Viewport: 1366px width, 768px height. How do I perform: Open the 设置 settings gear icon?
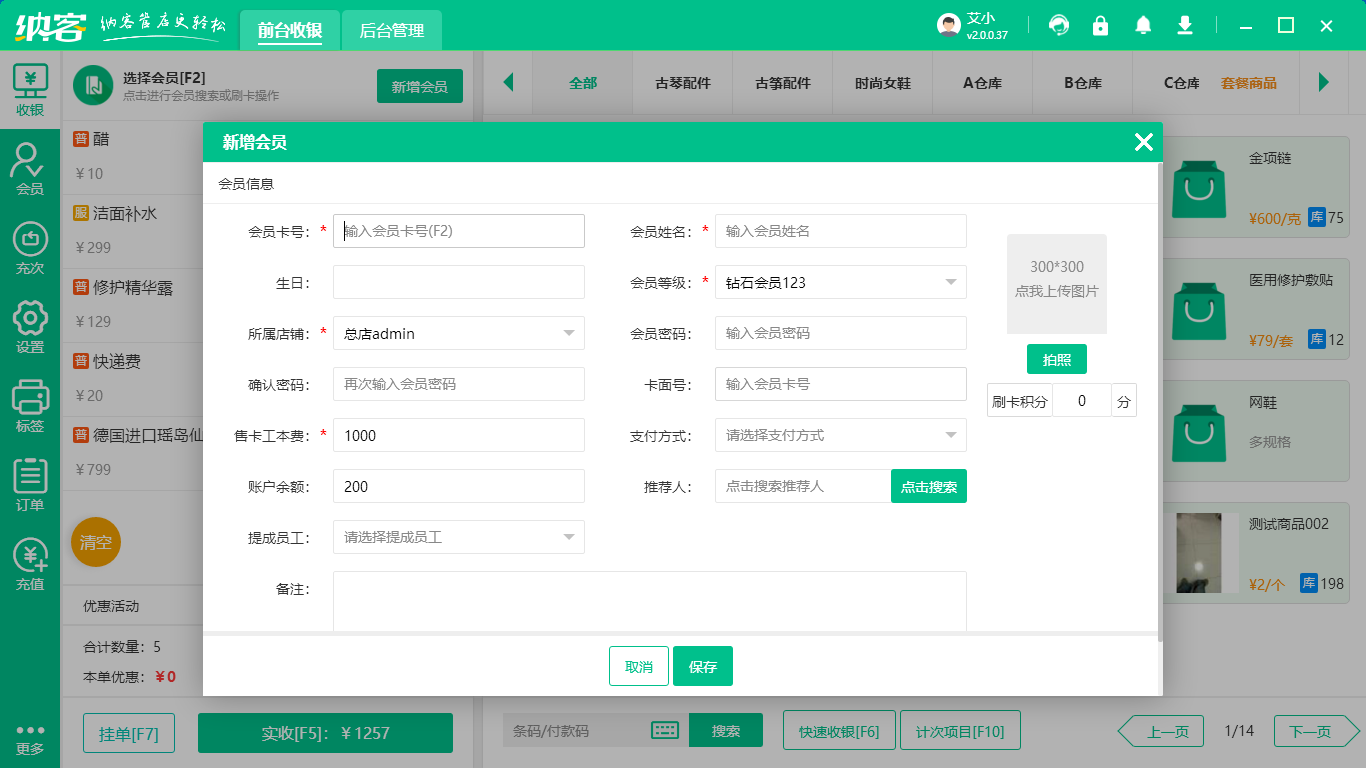click(x=30, y=327)
